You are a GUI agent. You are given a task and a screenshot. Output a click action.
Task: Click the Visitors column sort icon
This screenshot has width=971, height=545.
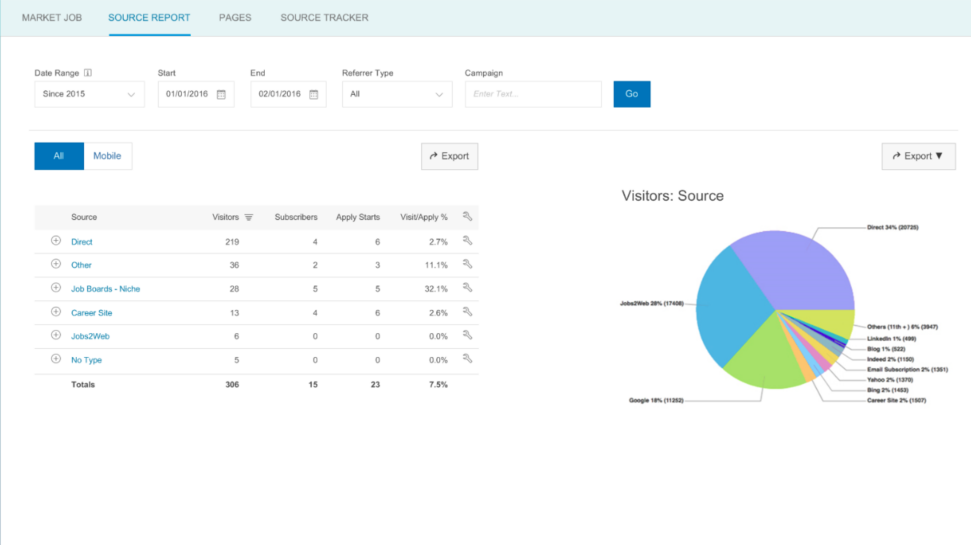pyautogui.click(x=248, y=217)
